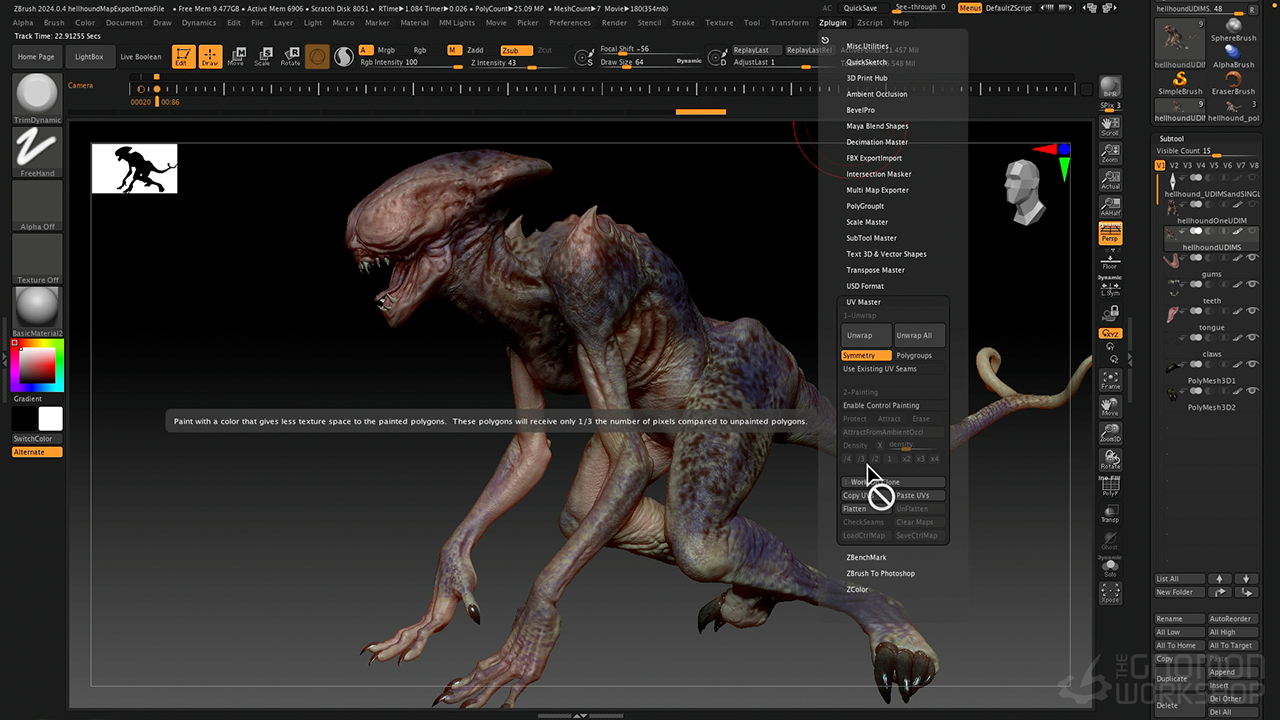Click the Frame mesh icon
The height and width of the screenshot is (720, 1280).
click(1110, 380)
